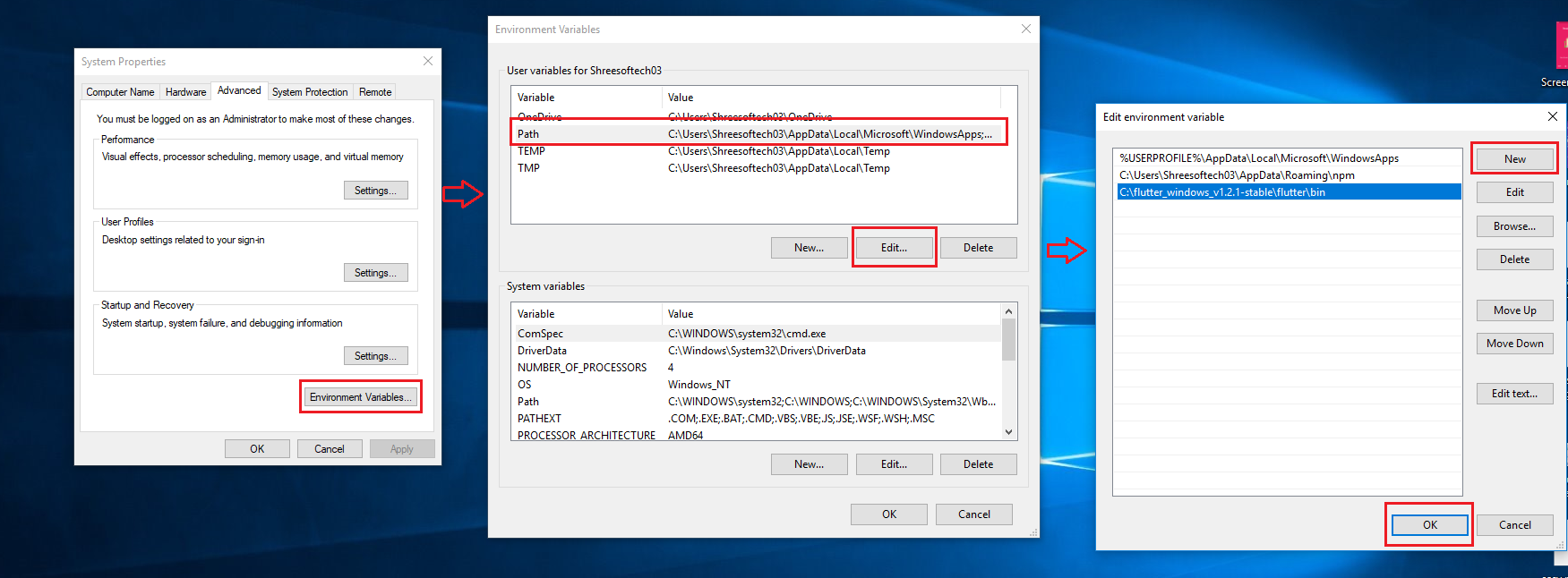Click scroll down arrow in System variables list
The image size is (1568, 578).
1008,432
